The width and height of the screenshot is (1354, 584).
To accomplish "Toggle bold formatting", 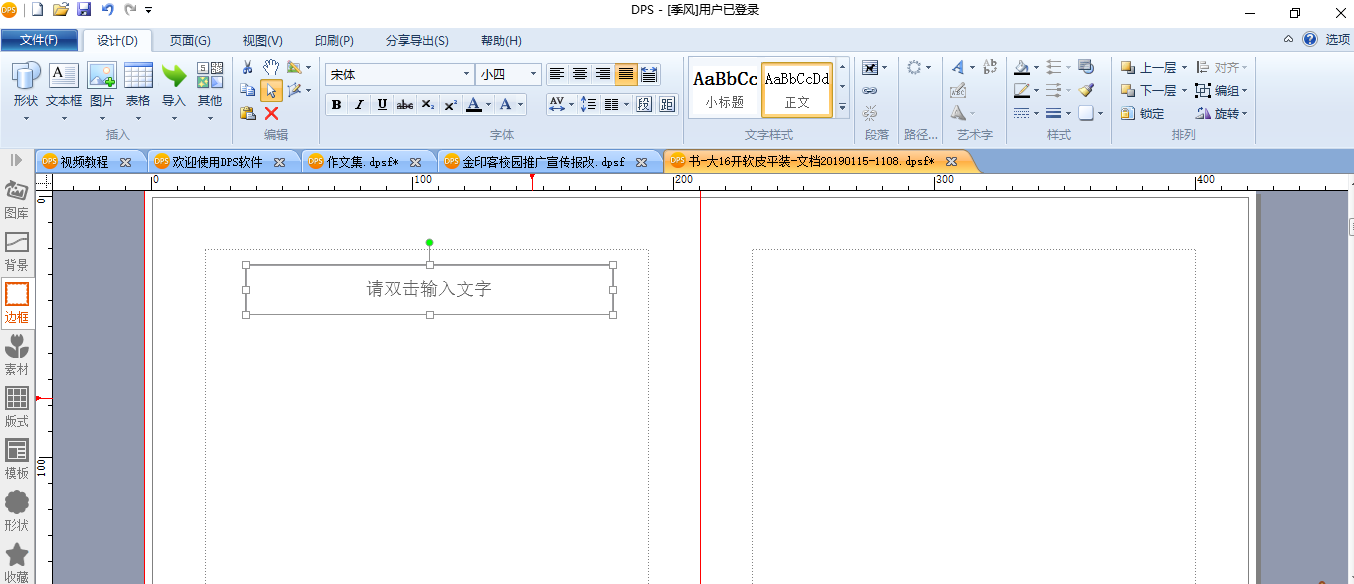I will tap(336, 104).
